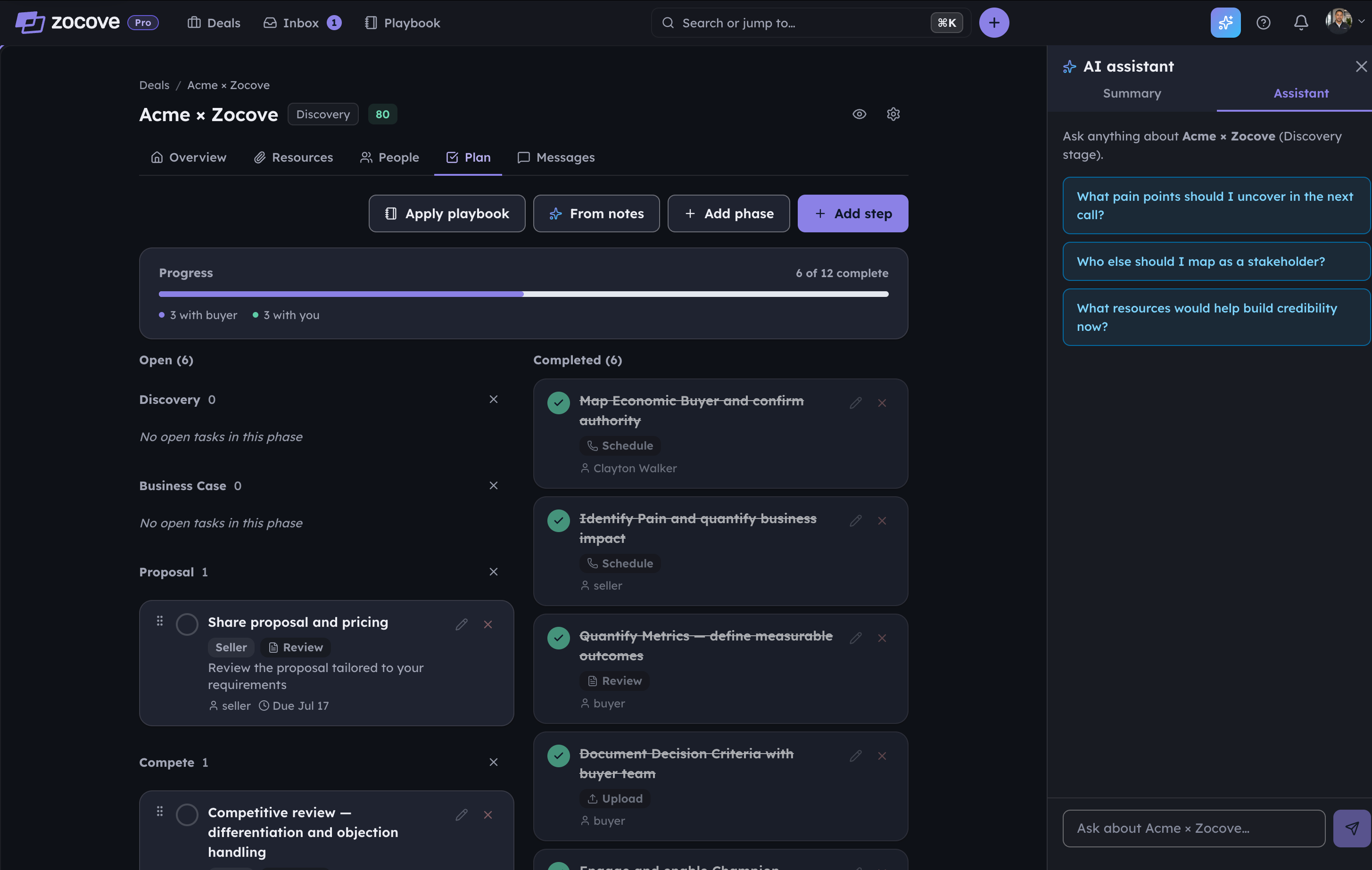
Task: Delete the Competitive review step
Action: pos(488,815)
